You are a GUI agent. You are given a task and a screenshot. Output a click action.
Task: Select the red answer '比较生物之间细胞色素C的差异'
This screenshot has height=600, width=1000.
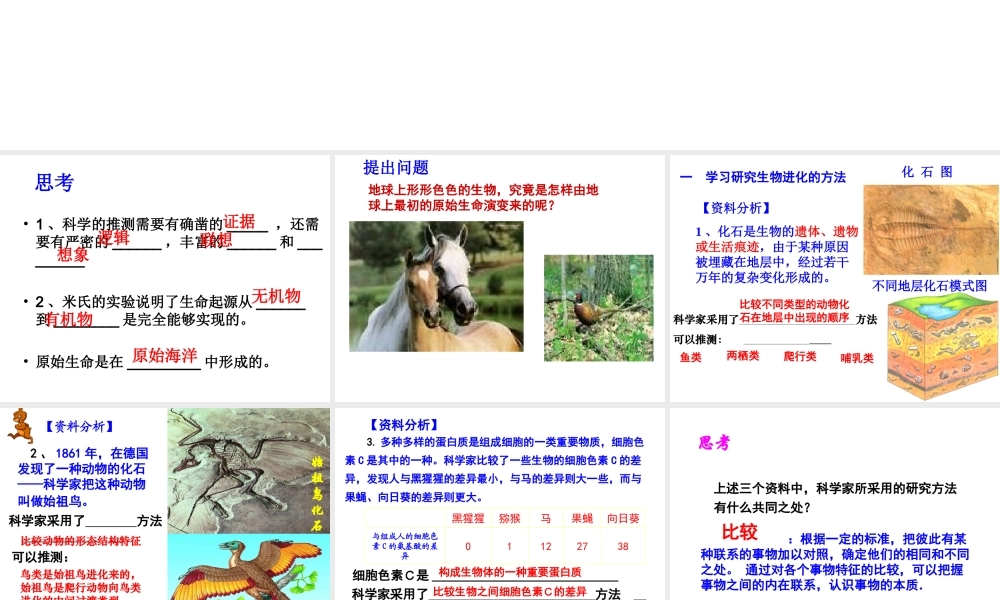coord(510,592)
